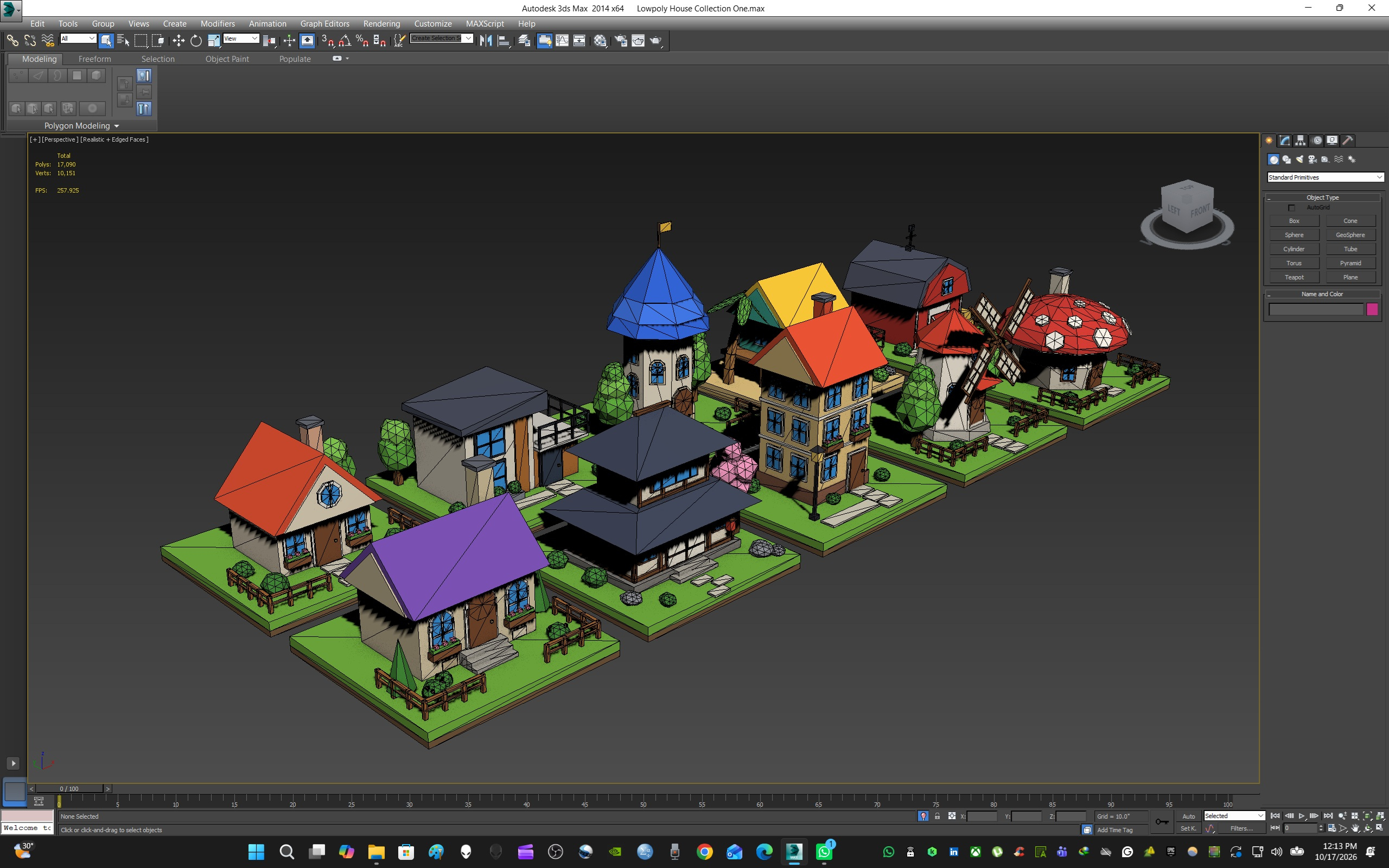The height and width of the screenshot is (868, 1389).
Task: Select the Select and Link tool
Action: point(12,40)
